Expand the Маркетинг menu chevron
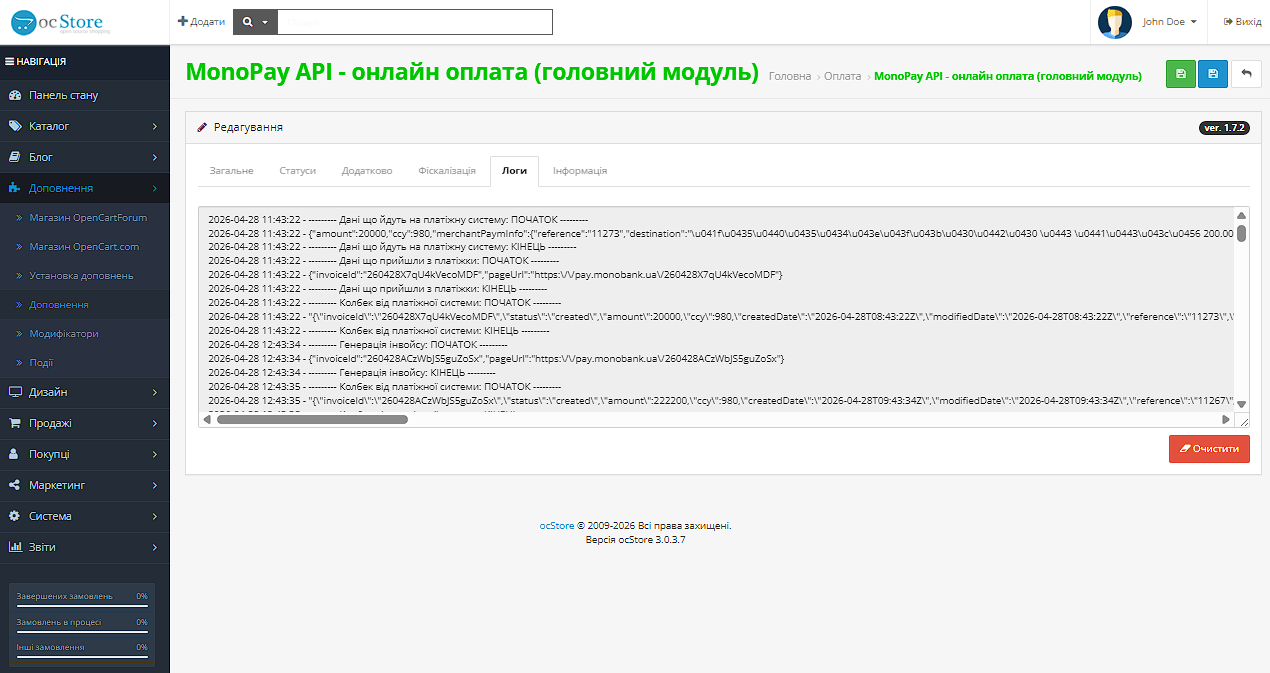Screen dimensions: 1270x673 tap(155, 485)
